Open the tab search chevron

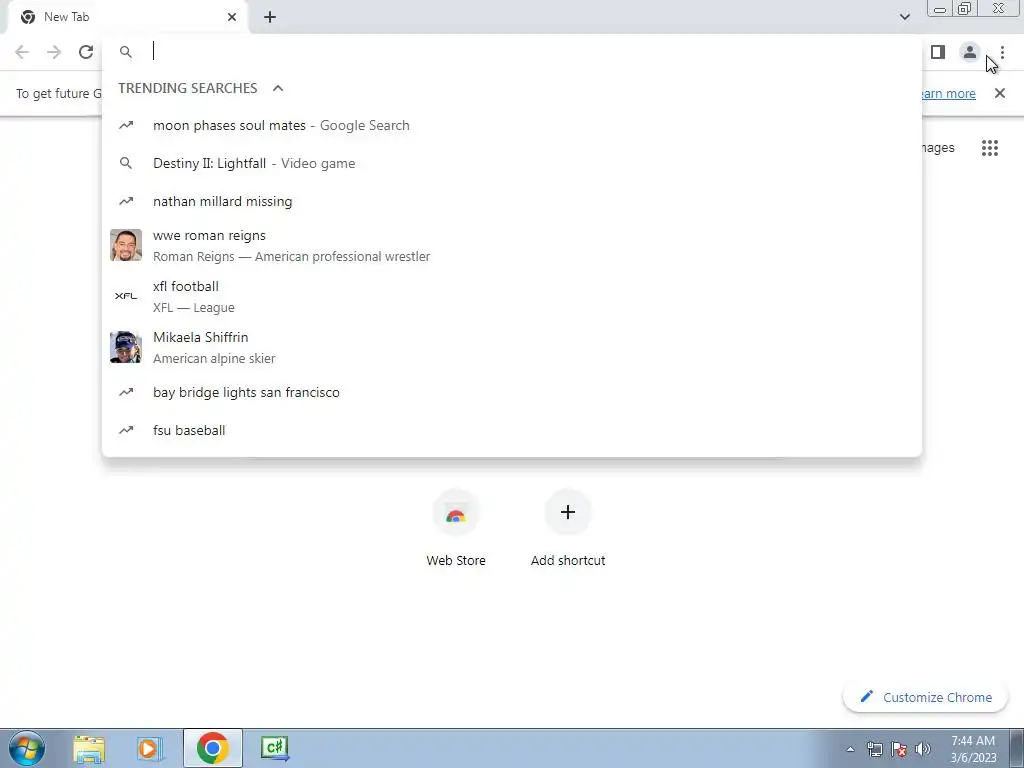tap(904, 17)
